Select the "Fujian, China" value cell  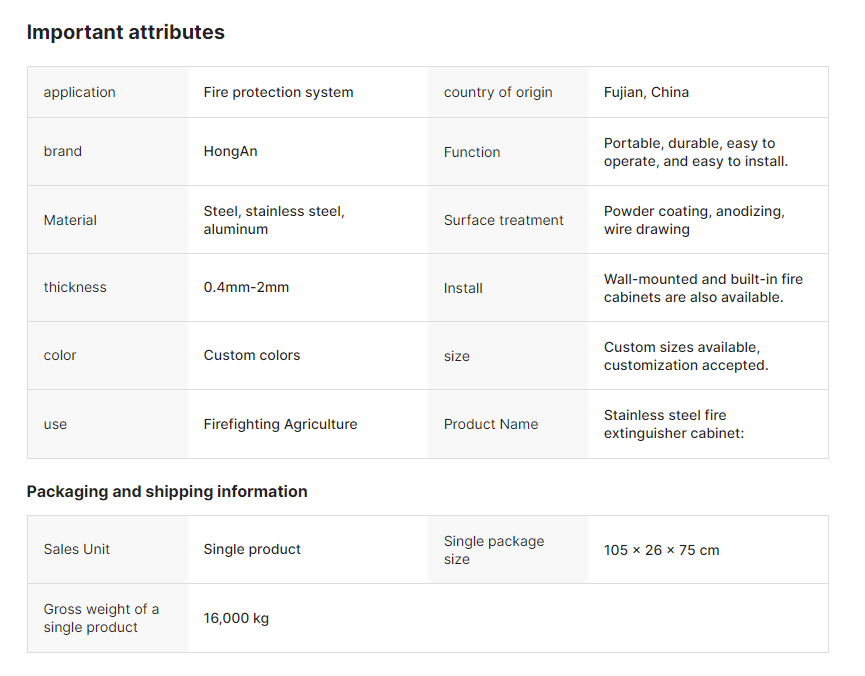646,92
